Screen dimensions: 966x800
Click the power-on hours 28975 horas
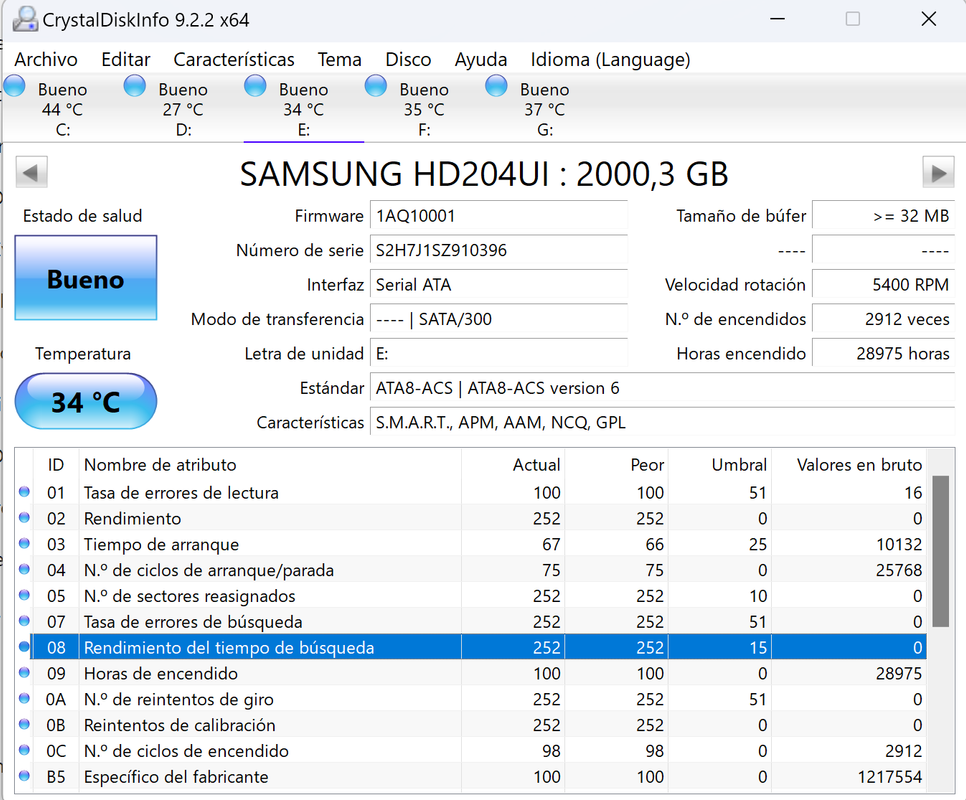[x=883, y=354]
